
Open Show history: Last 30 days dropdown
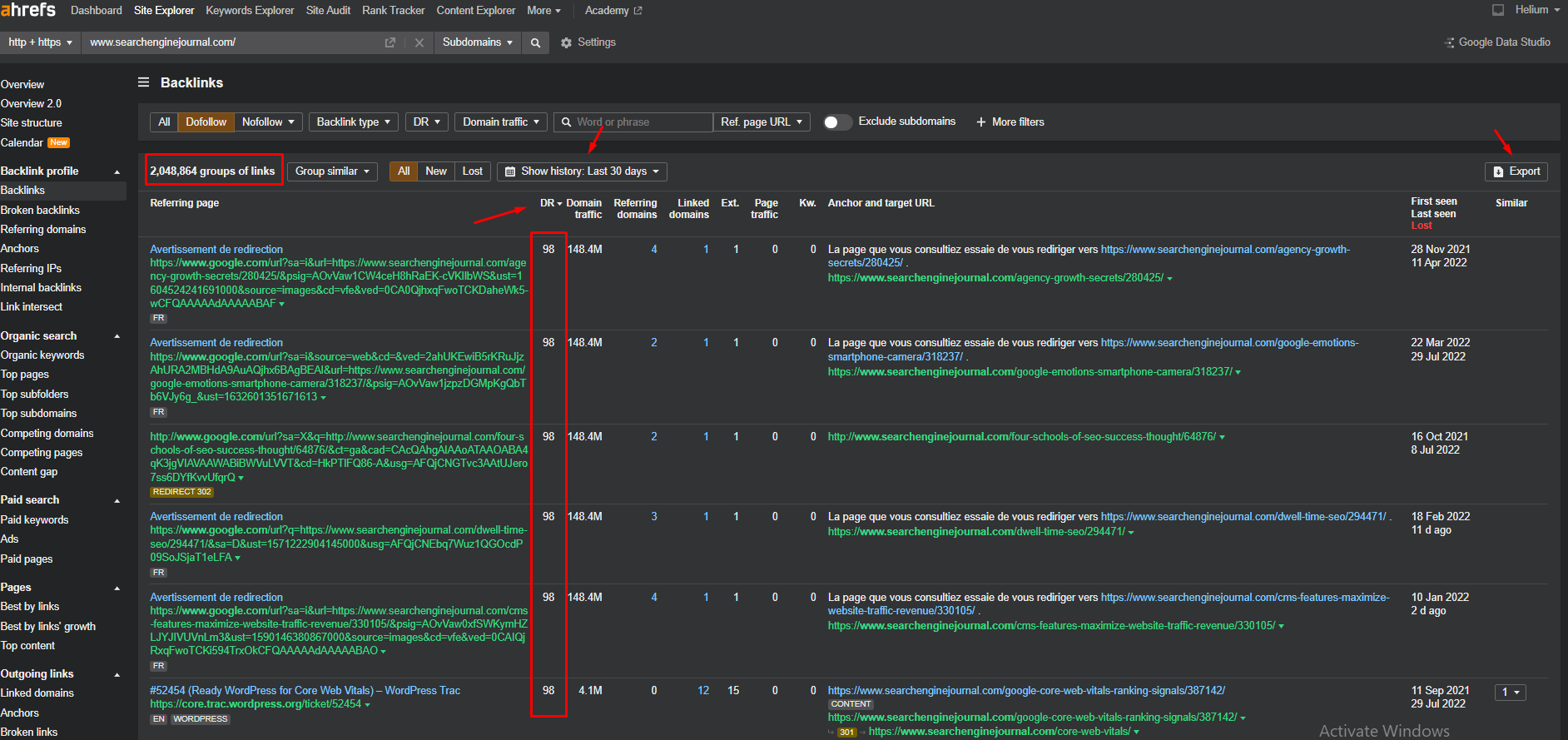tap(583, 171)
